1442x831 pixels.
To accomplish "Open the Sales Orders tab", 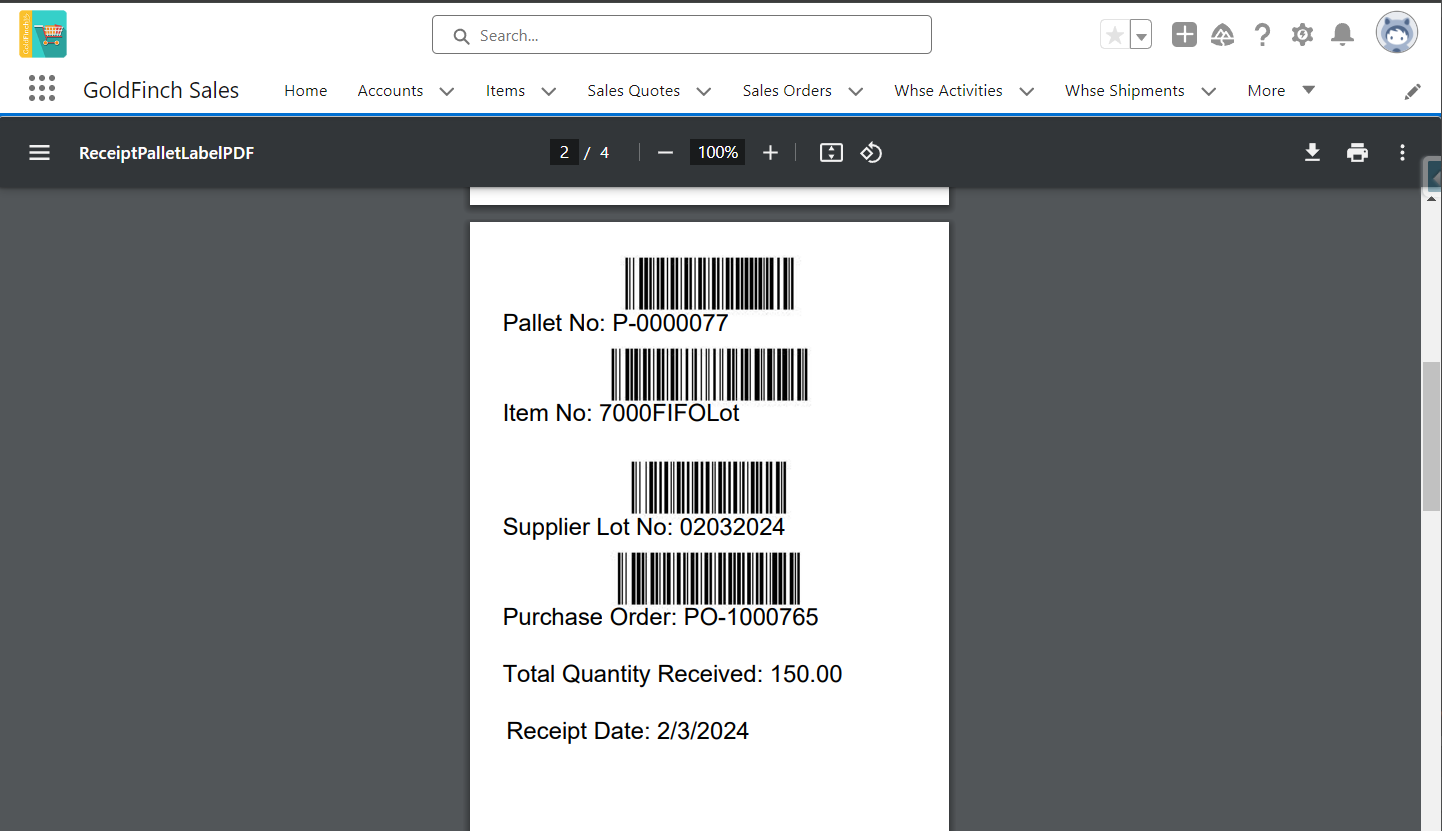I will [x=787, y=90].
